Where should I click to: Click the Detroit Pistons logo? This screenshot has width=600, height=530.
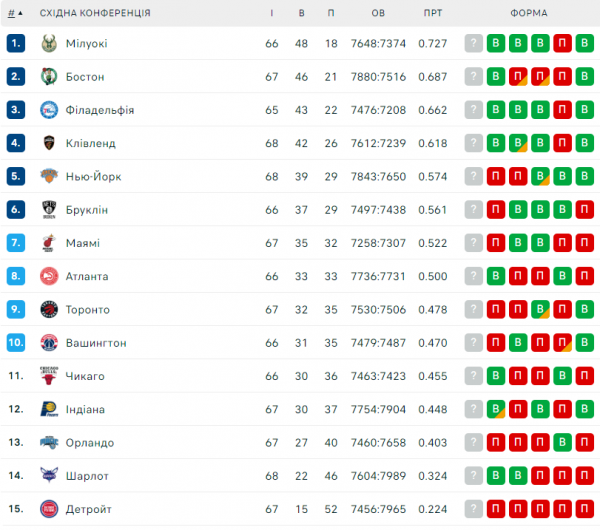pos(48,509)
